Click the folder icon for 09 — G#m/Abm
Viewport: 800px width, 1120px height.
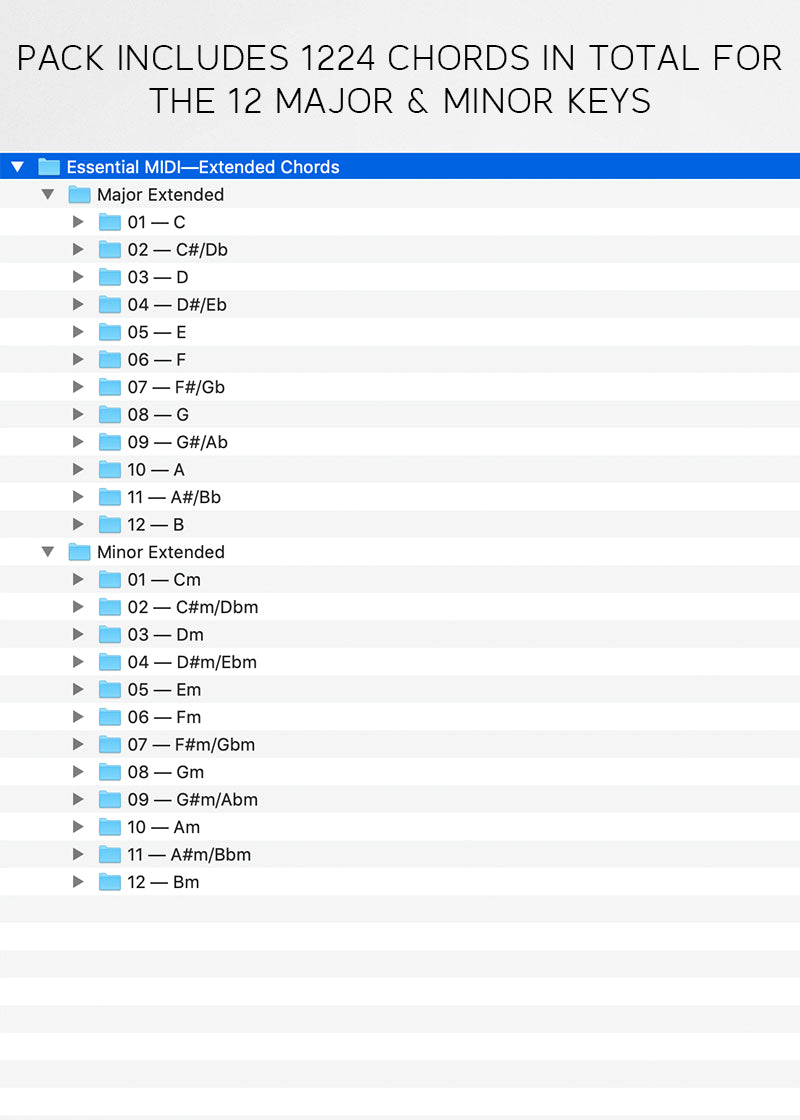[109, 799]
